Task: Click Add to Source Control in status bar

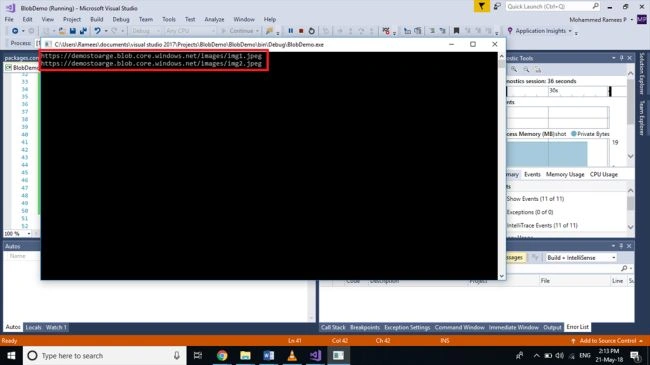Action: (x=607, y=341)
